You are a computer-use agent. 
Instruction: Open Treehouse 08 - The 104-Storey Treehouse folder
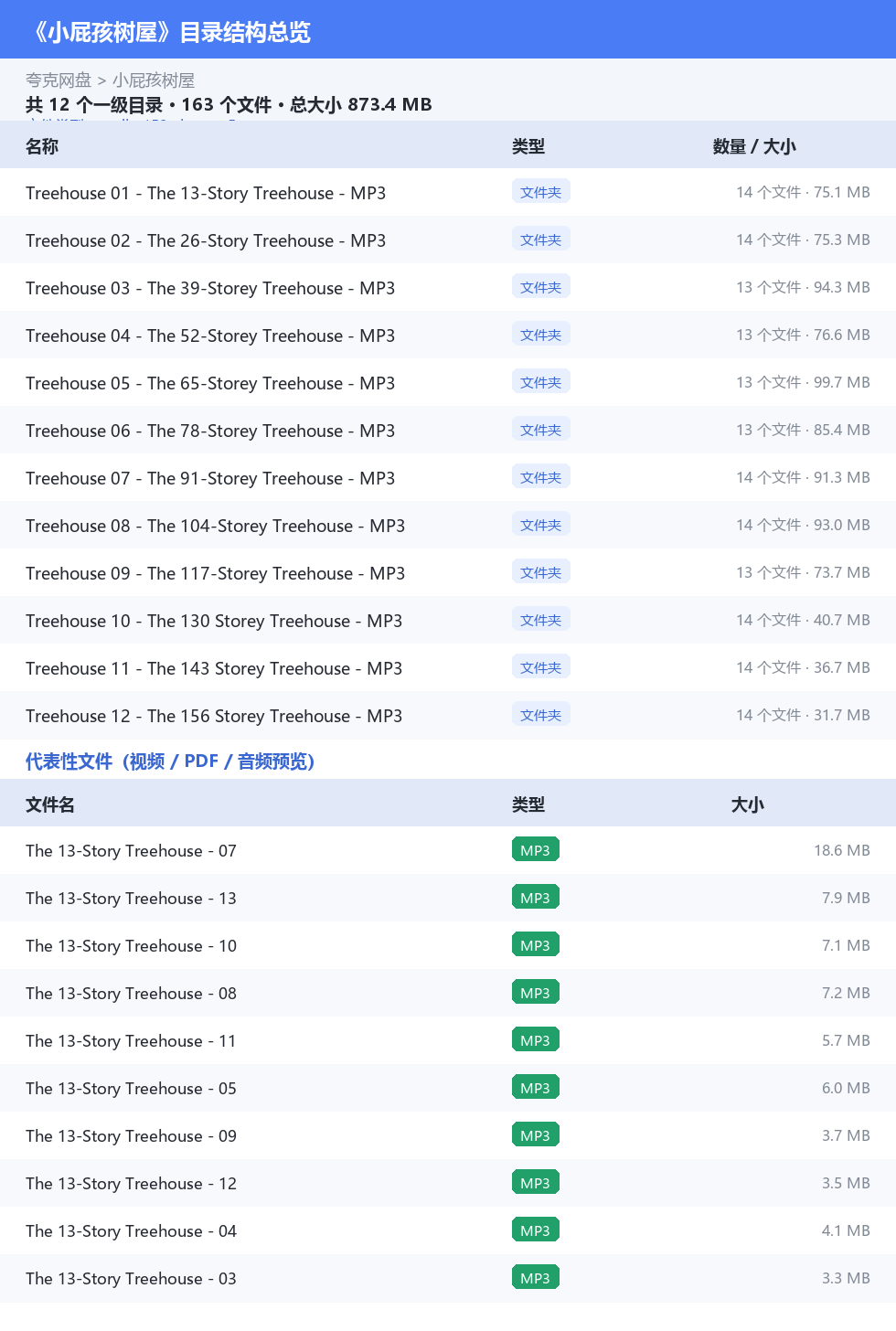(x=448, y=525)
